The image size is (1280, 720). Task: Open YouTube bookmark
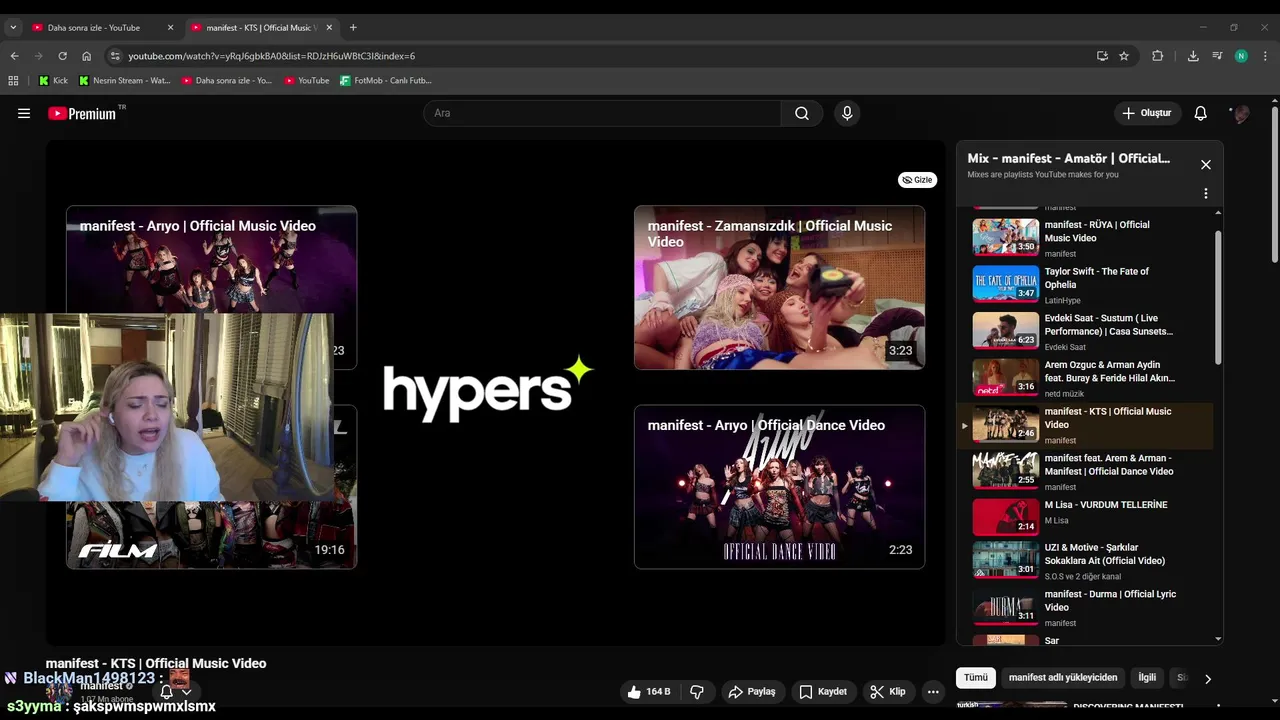307,80
